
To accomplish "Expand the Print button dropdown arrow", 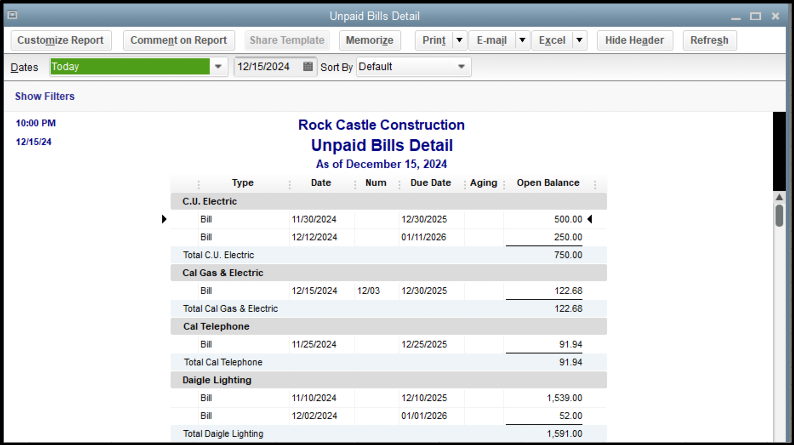I will [459, 41].
